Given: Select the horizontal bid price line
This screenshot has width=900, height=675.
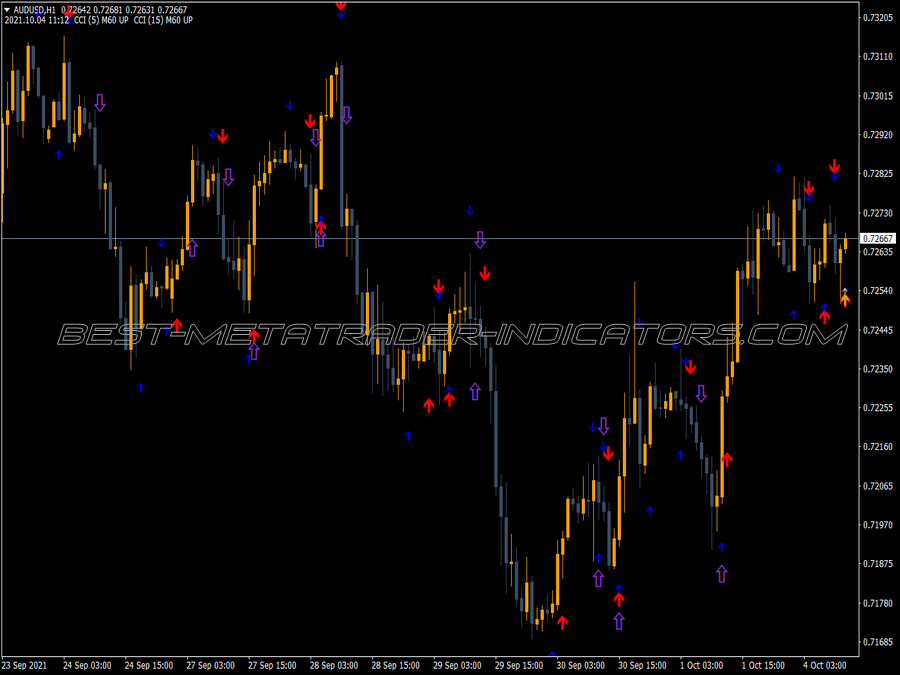Looking at the screenshot, I should coord(429,238).
